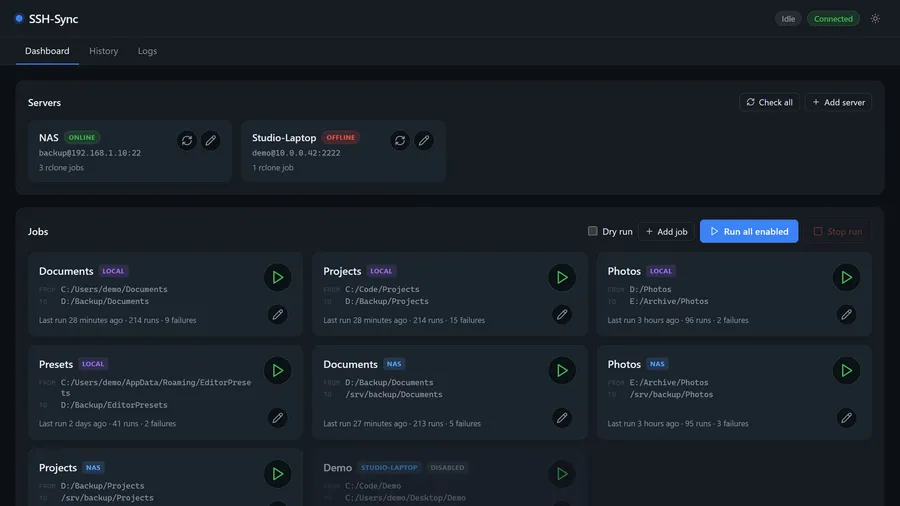900x506 pixels.
Task: Refresh the NAS server status
Action: 187,141
